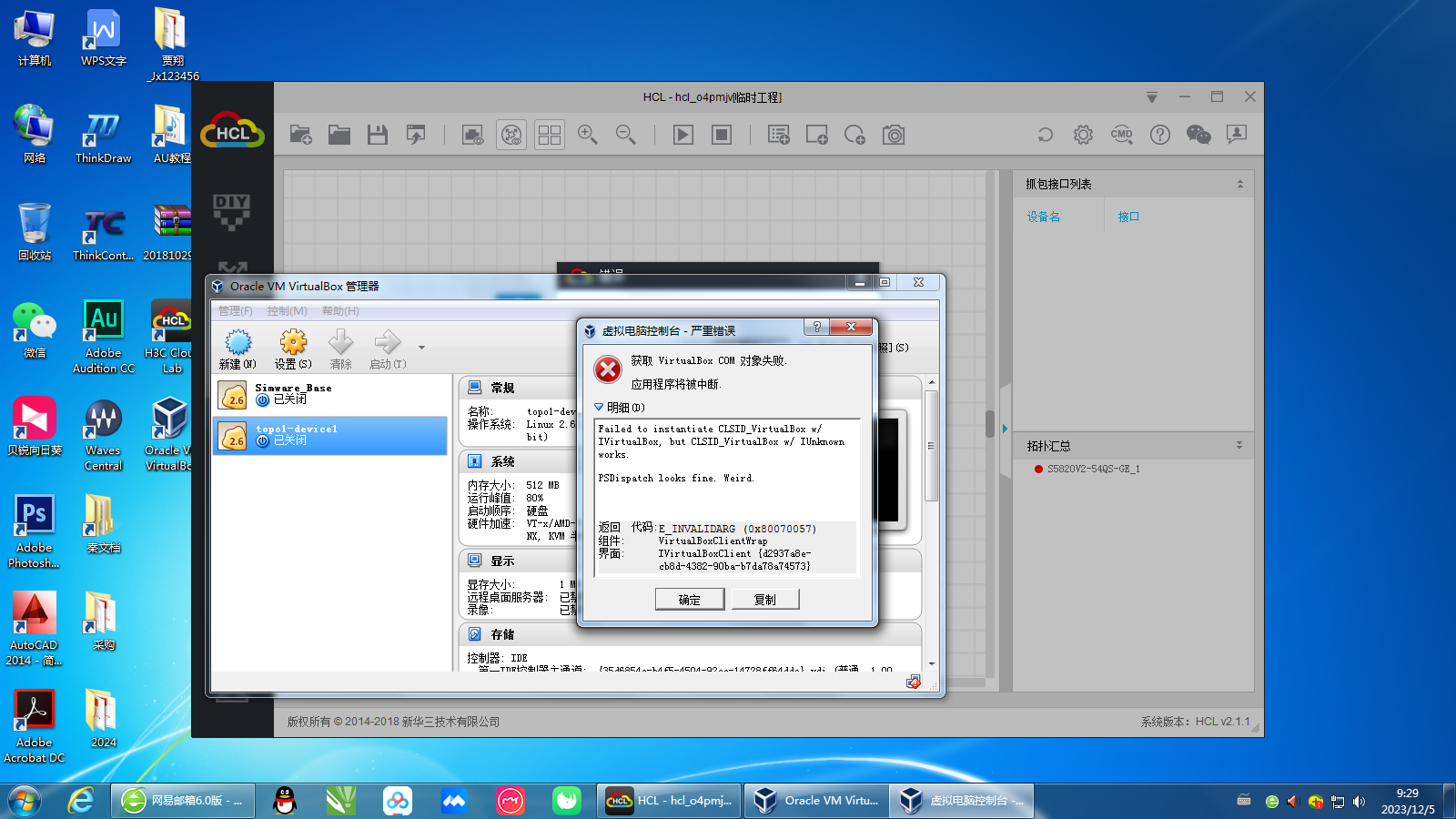Click the VirtualBox details pane vertical scrollbar
The image size is (1456, 819).
click(931, 446)
